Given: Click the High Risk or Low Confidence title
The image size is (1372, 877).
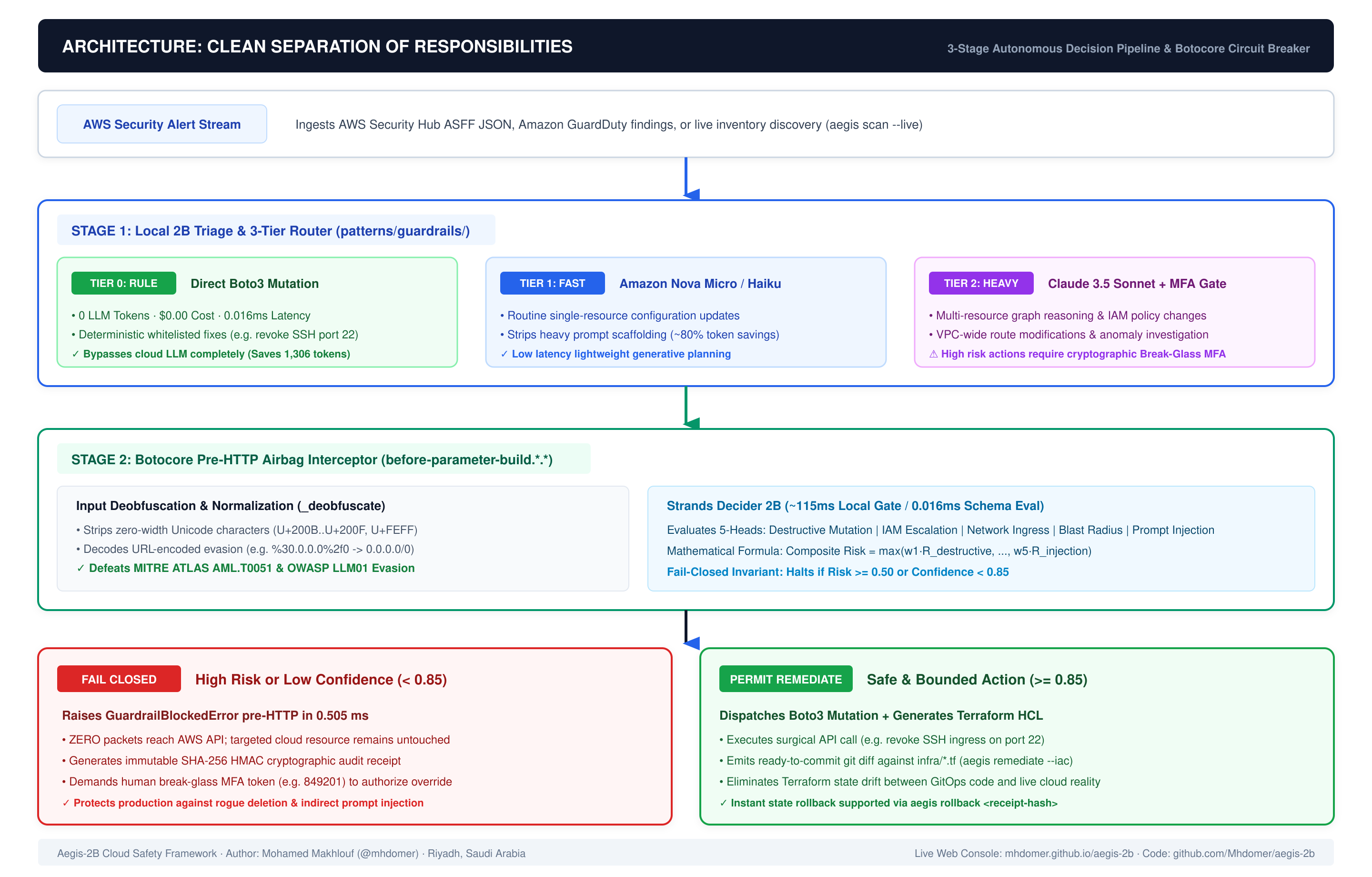Looking at the screenshot, I should 321,679.
